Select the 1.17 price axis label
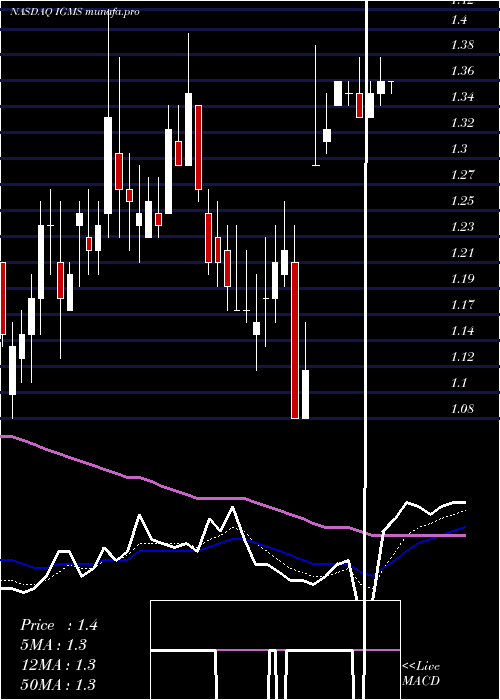The image size is (500, 700). point(462,305)
